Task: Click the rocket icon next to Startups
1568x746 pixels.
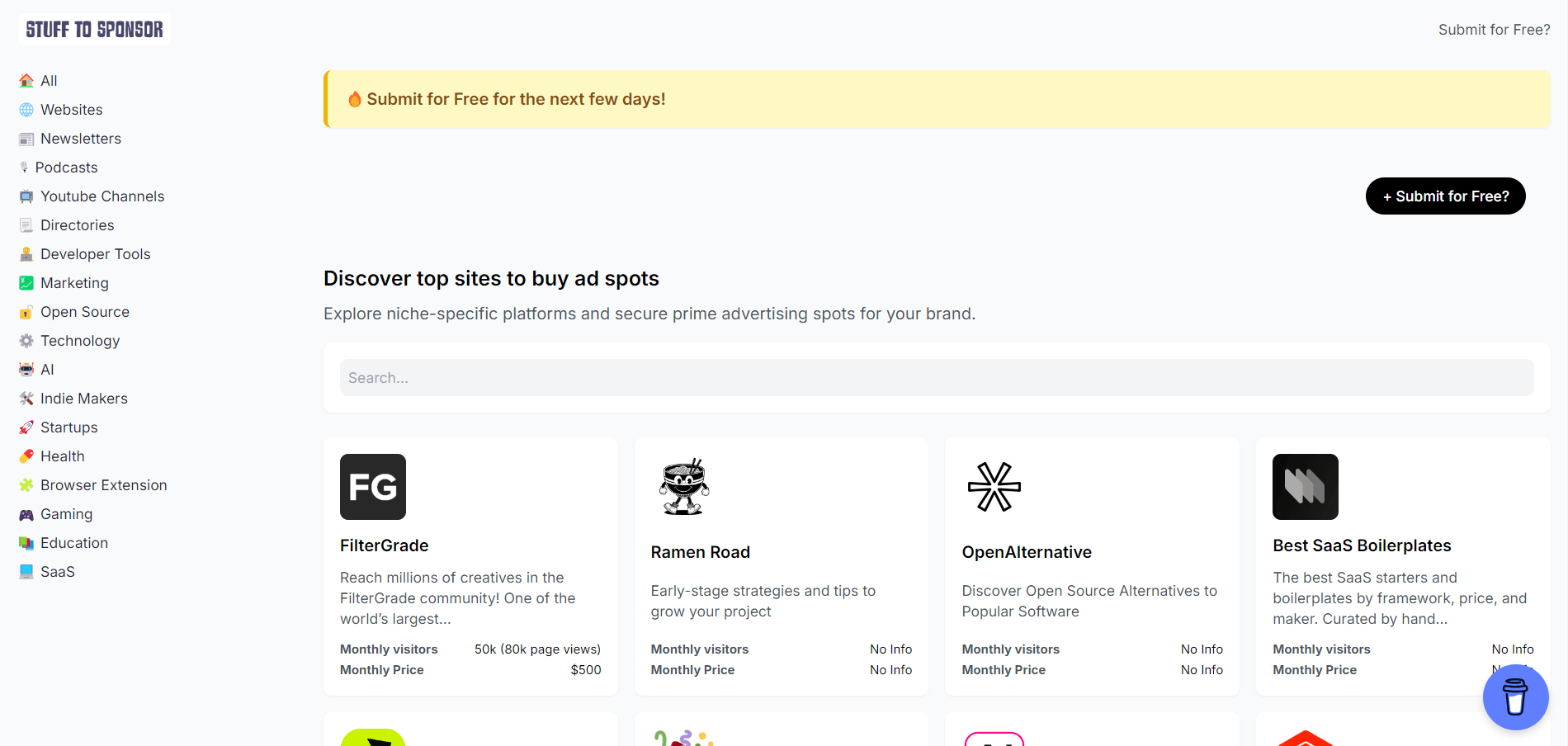Action: (x=26, y=427)
